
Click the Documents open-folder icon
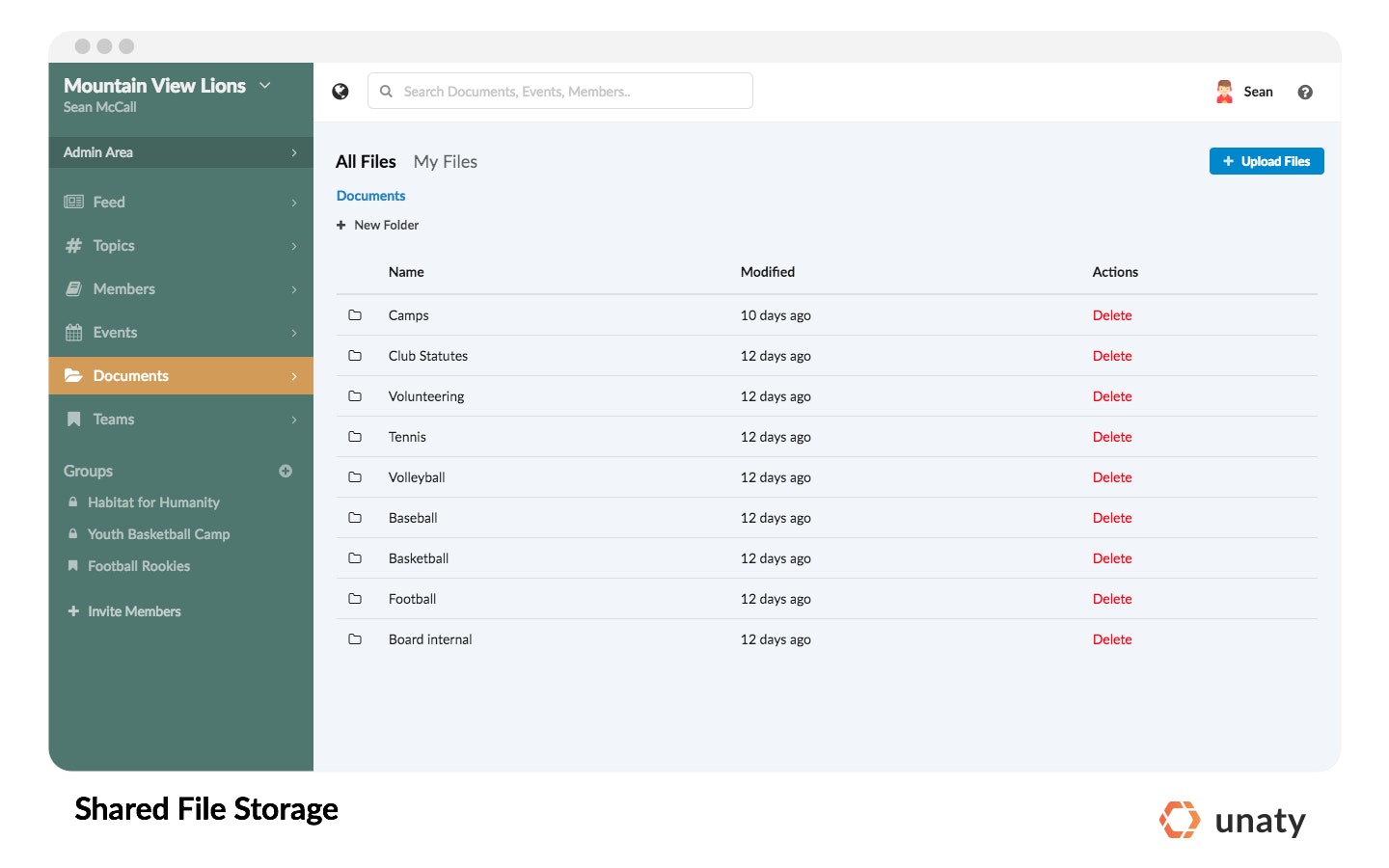coord(73,375)
